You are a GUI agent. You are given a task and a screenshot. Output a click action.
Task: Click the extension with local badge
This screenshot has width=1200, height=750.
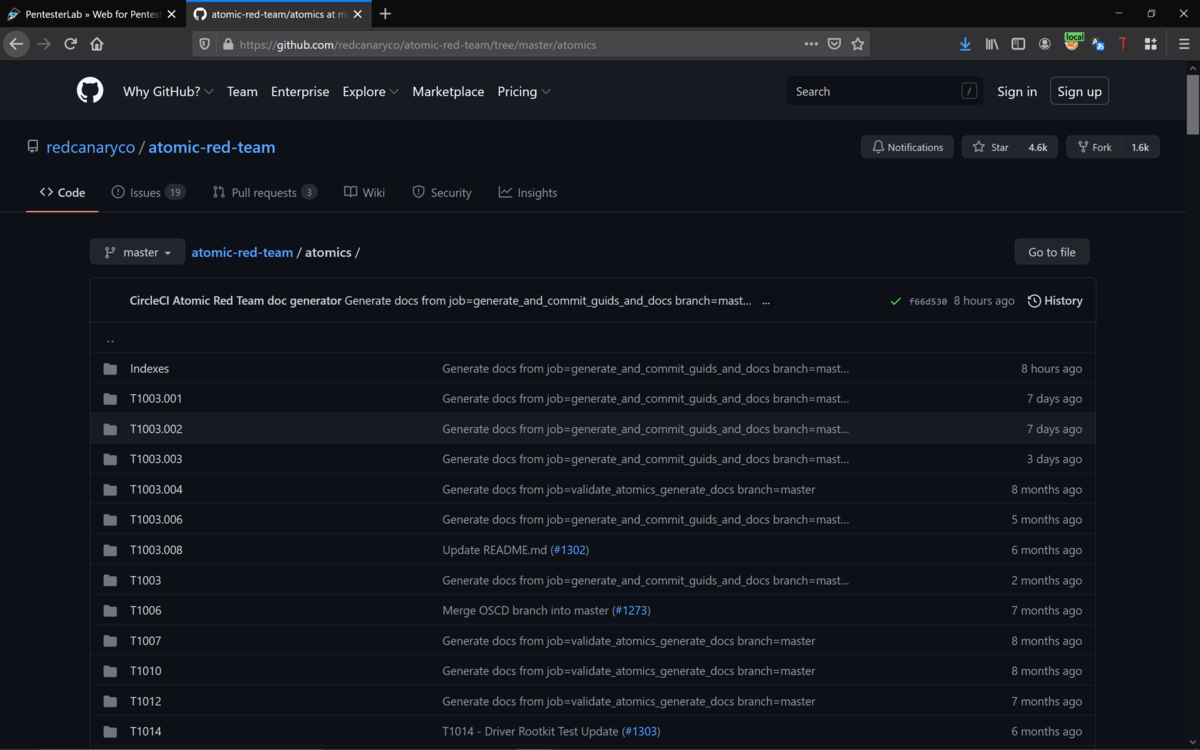(x=1073, y=42)
